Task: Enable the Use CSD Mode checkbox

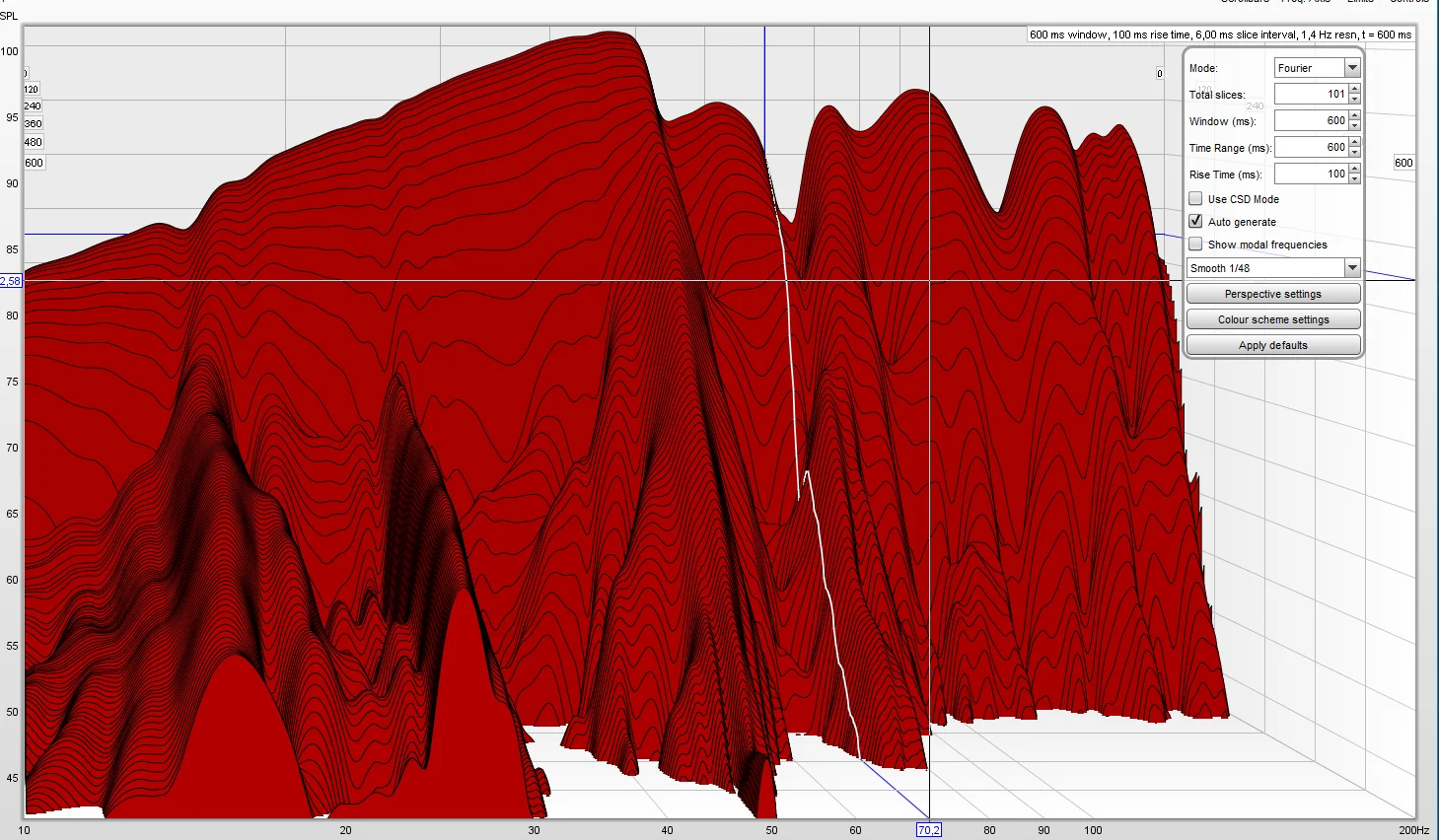Action: [1195, 198]
